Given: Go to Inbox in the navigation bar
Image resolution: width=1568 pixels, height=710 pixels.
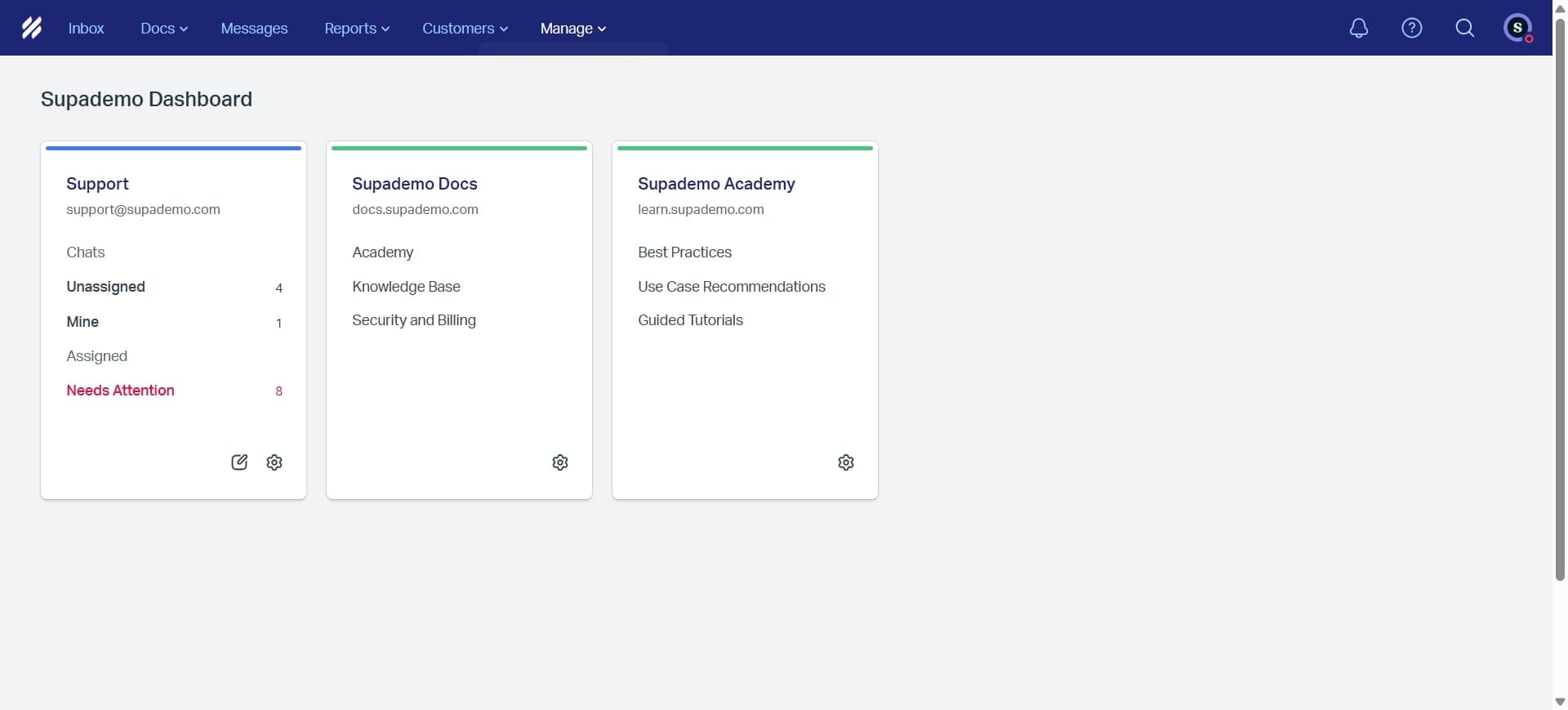Looking at the screenshot, I should (86, 28).
